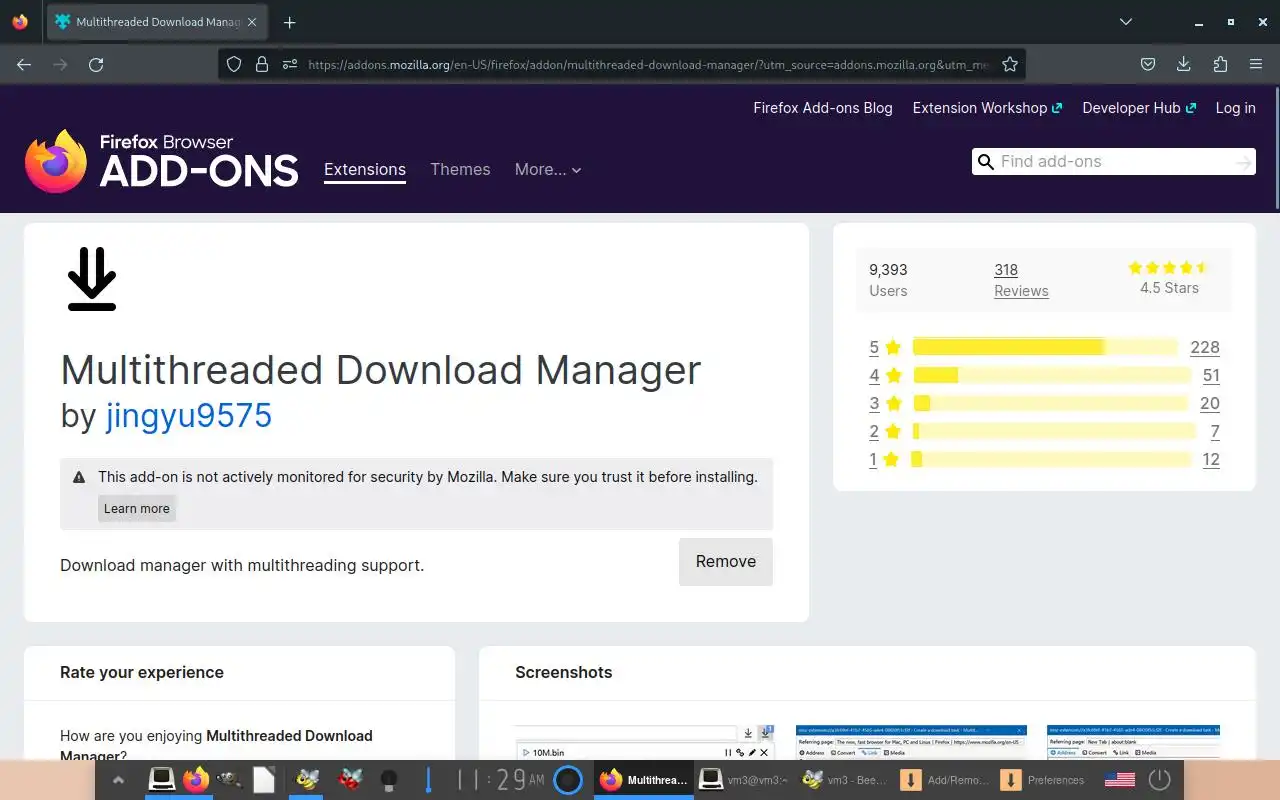Open the 7 two-star reviews count
This screenshot has height=800, width=1280.
pos(1215,431)
